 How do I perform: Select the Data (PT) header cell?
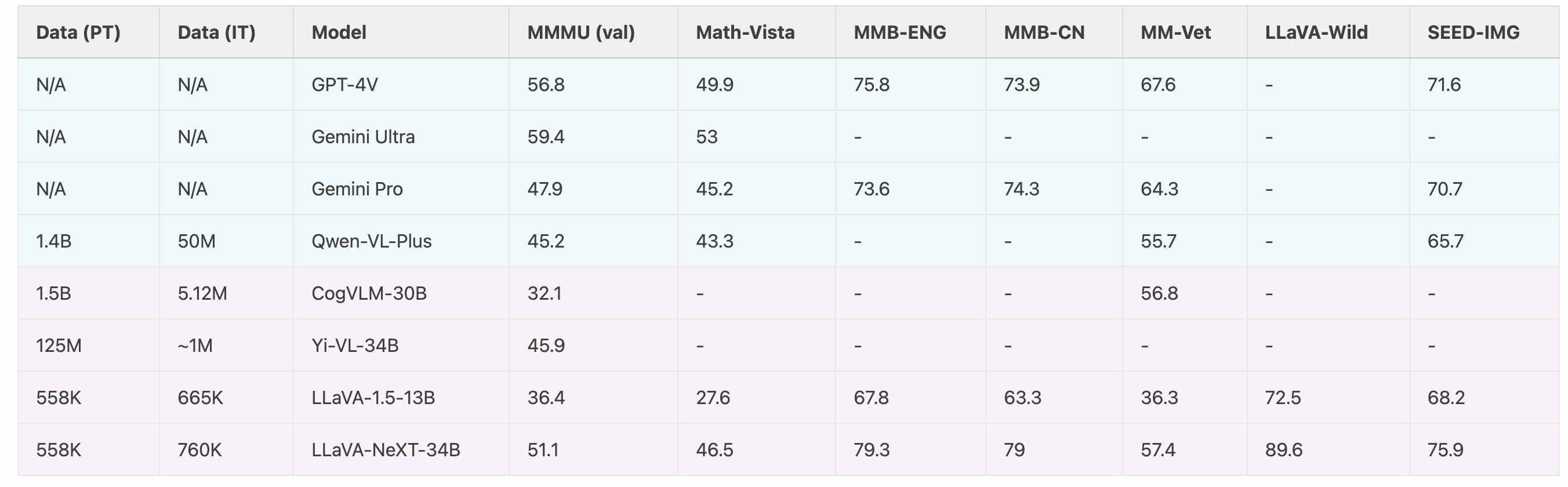click(x=78, y=32)
